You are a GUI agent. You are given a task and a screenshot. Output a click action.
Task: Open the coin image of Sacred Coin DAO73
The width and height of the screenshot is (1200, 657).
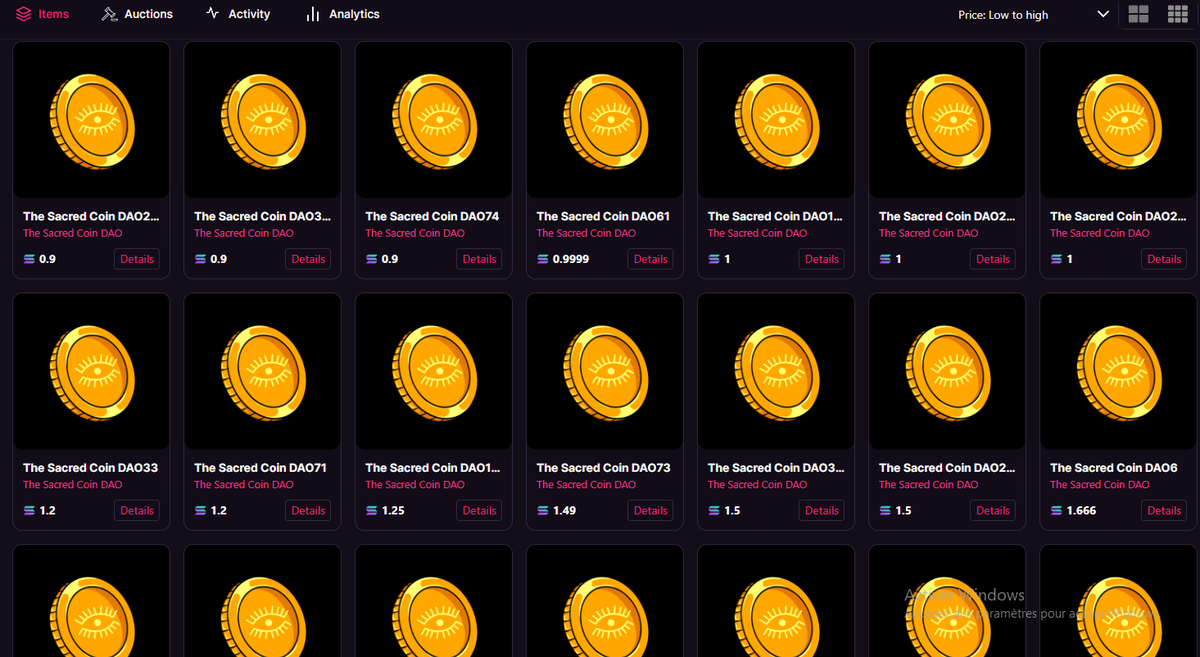click(x=605, y=371)
